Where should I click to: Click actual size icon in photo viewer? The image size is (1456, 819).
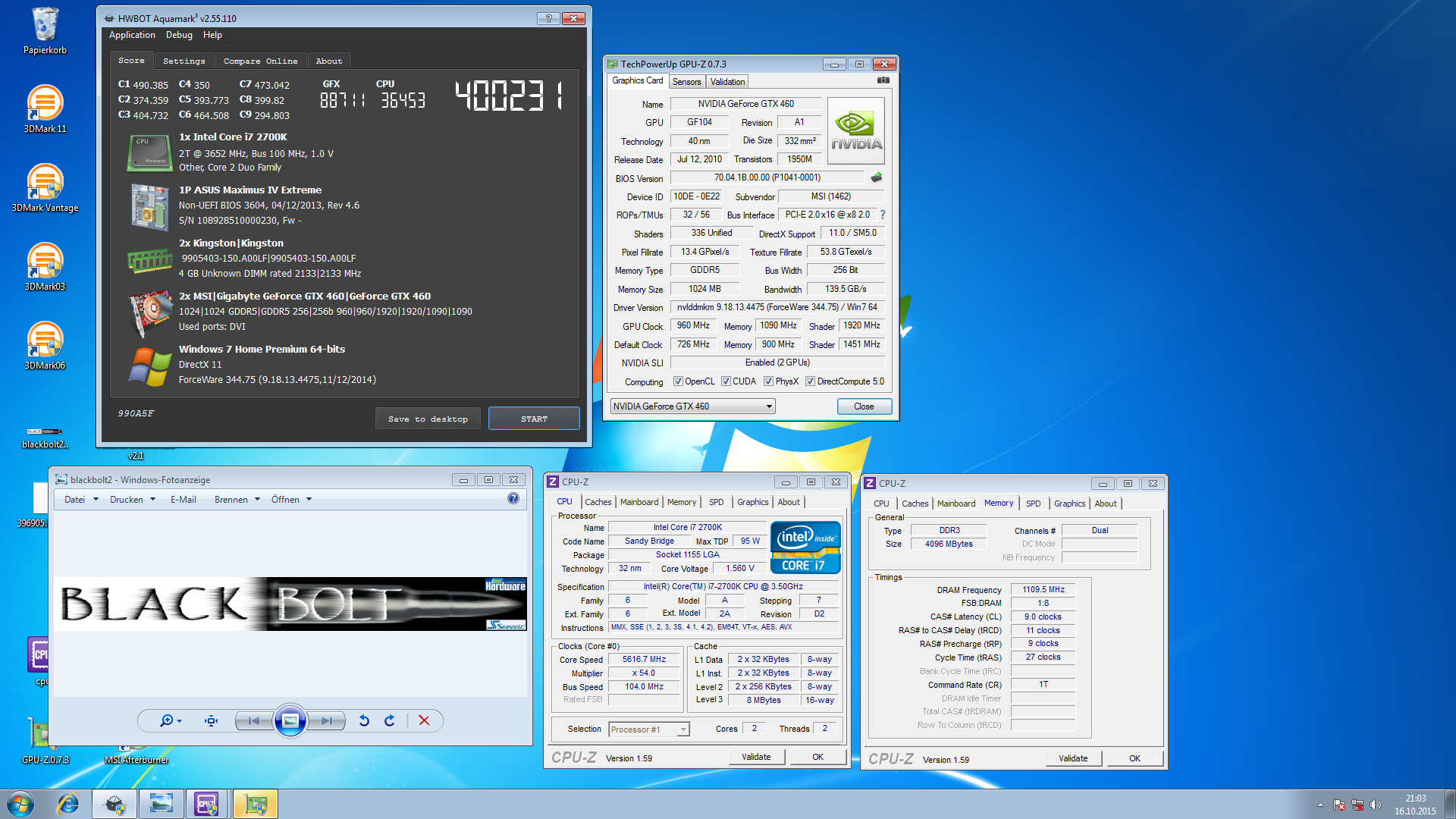(211, 720)
